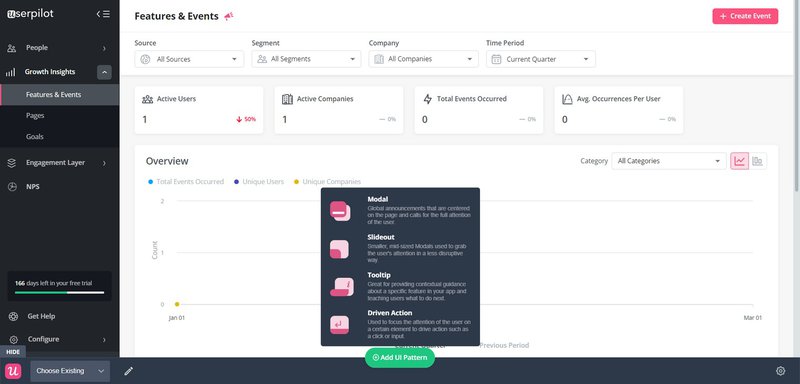Screen dimensions: 800x384
Task: Click the Overview heading
Action: (x=167, y=161)
